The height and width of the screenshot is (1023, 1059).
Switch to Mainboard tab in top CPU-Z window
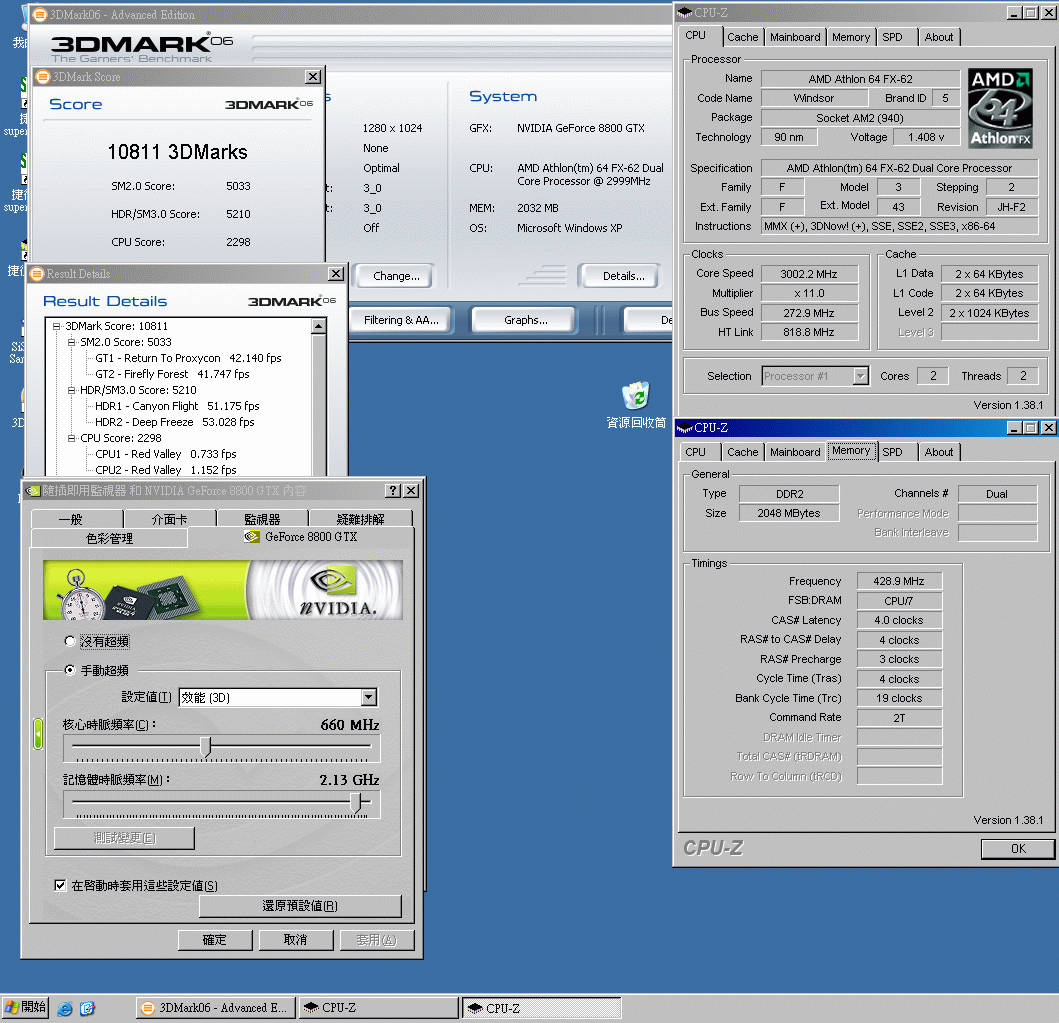click(795, 37)
